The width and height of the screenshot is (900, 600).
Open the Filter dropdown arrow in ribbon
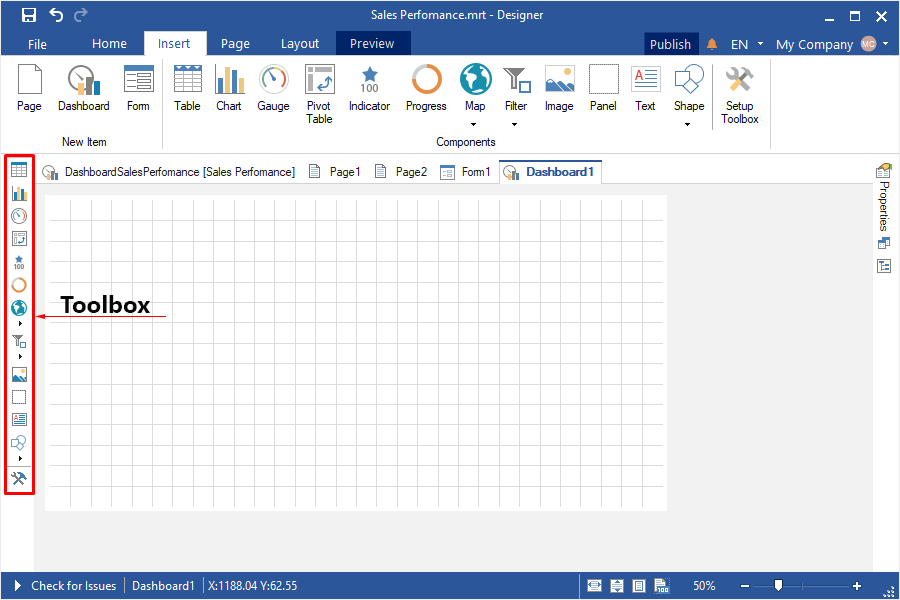[x=516, y=124]
